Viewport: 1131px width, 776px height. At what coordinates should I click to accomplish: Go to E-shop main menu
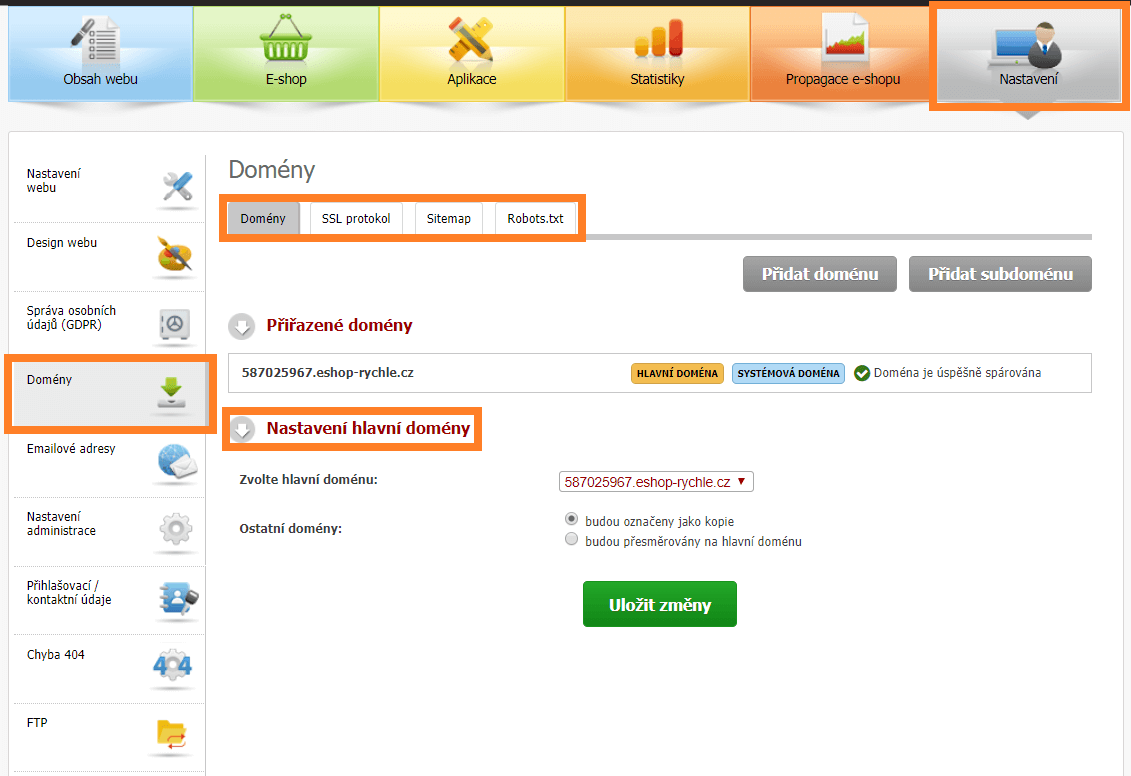point(286,54)
